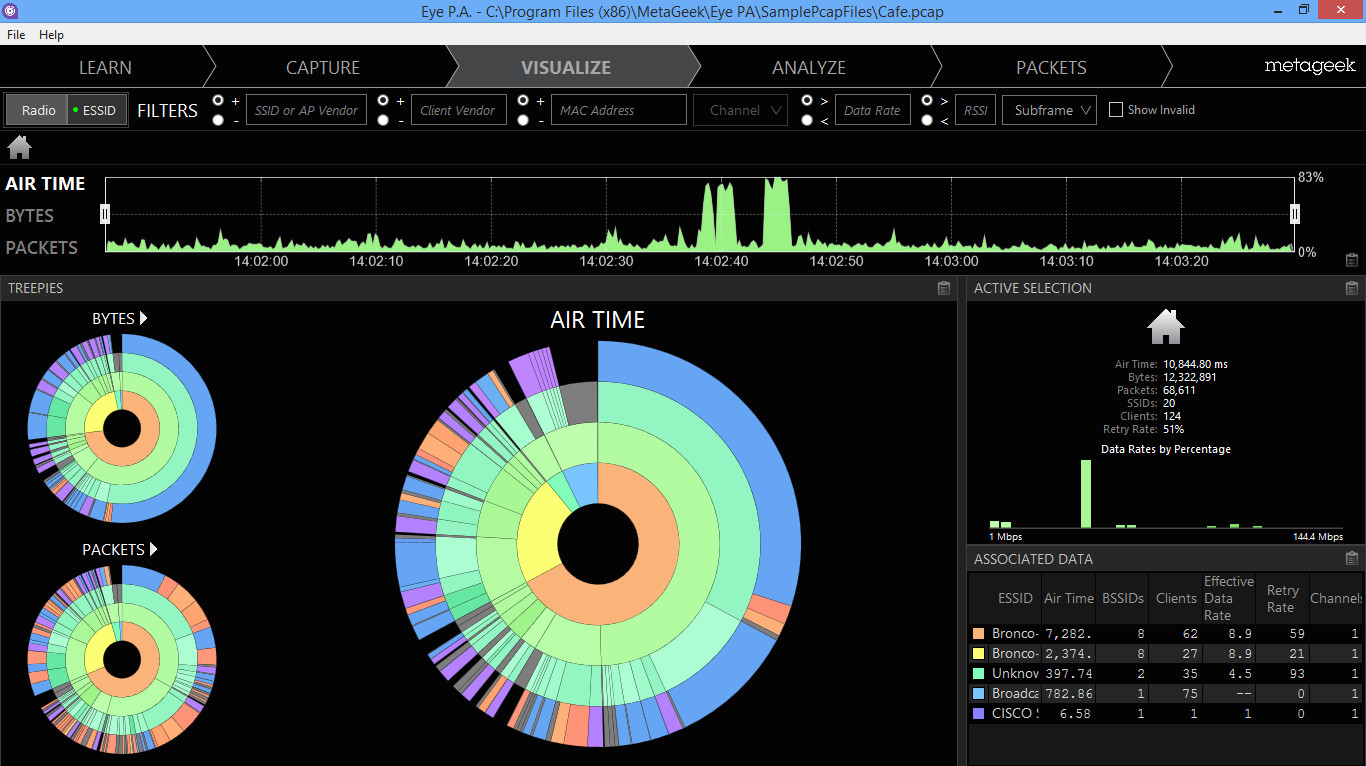Click the Active Selection panel clipboard icon
1366x766 pixels.
point(1352,288)
